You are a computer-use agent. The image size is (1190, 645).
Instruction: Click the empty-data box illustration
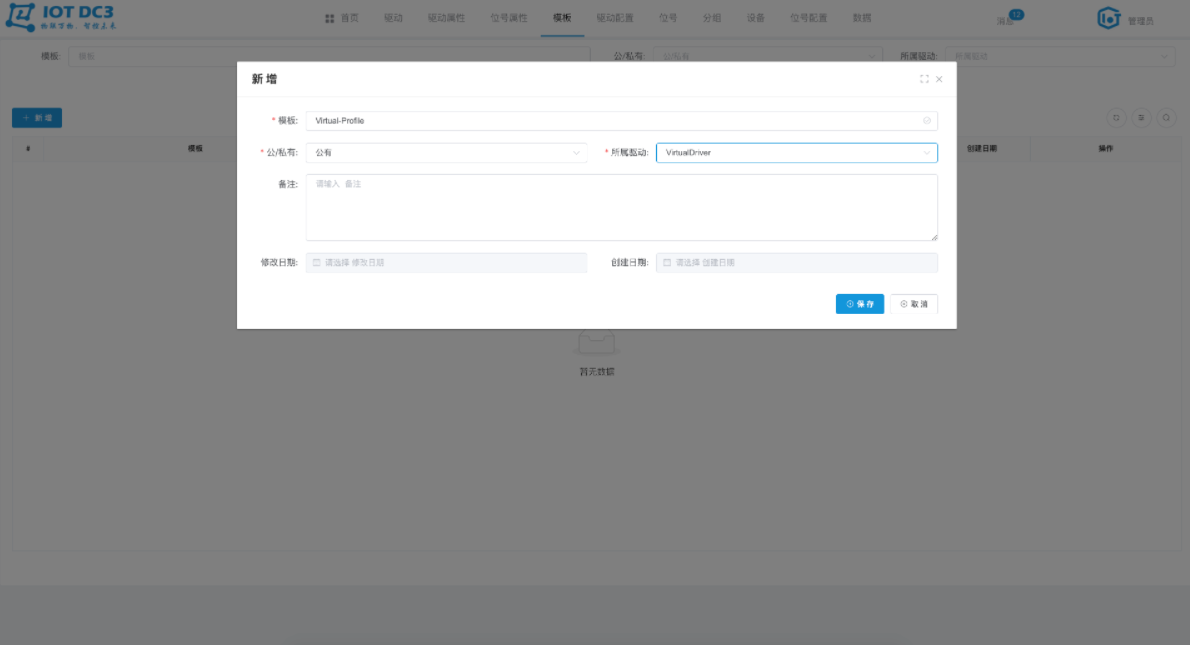[x=597, y=343]
